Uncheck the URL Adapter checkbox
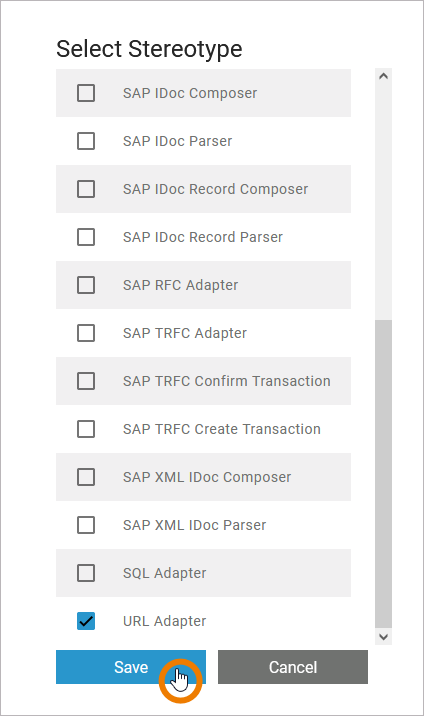 click(x=86, y=621)
